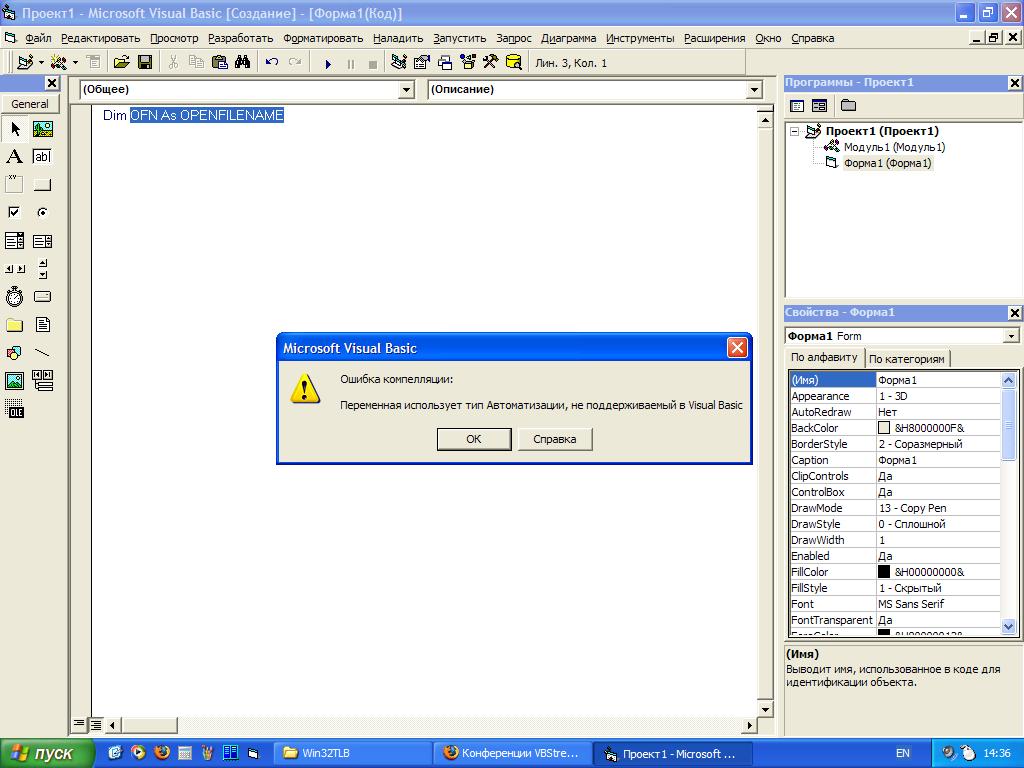This screenshot has height=768, width=1024.
Task: Click the Data View Window toolbar icon
Action: pos(514,63)
